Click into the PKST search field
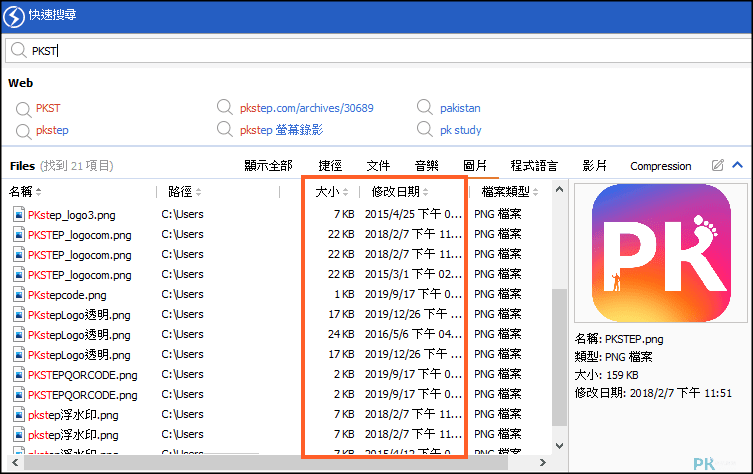Viewport: 753px width, 474px height. pos(378,50)
